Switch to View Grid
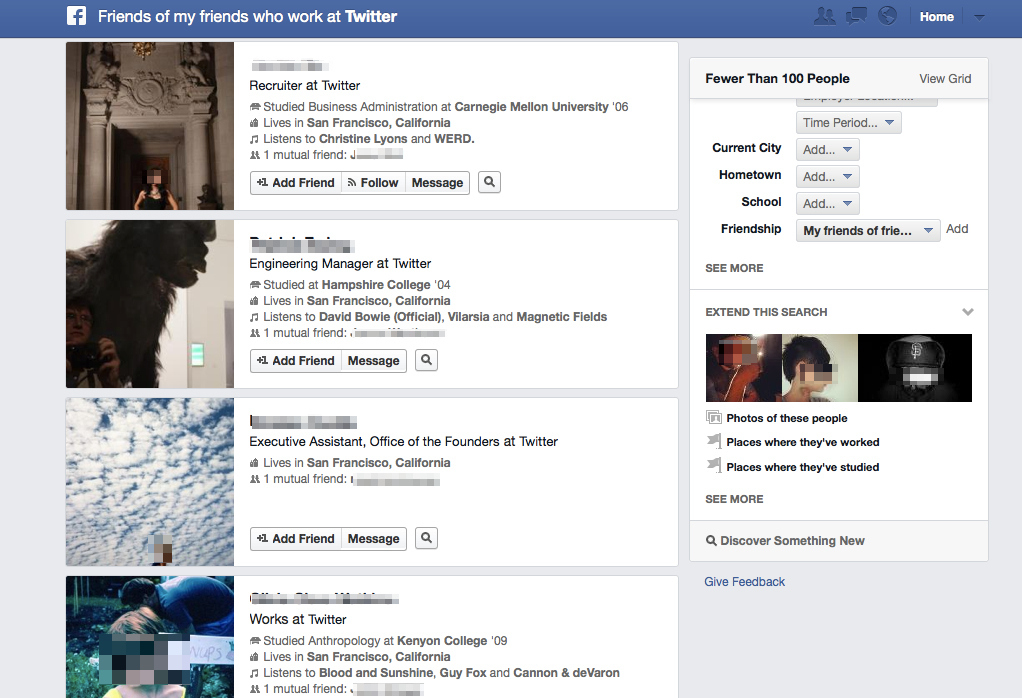This screenshot has height=698, width=1022. point(945,79)
